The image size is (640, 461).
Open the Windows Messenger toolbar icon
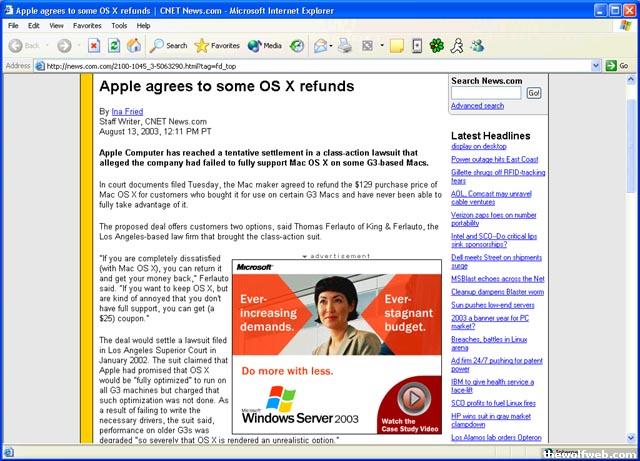[477, 45]
